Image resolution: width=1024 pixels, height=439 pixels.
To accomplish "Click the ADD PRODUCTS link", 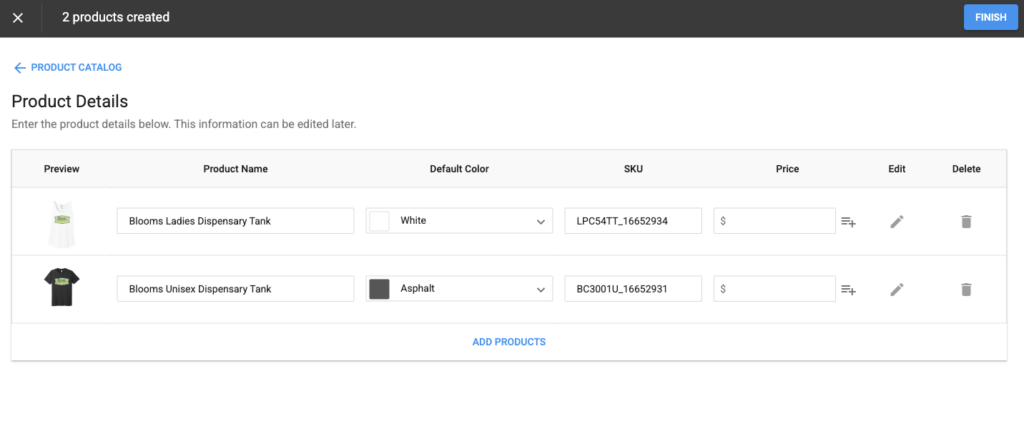I will click(509, 342).
